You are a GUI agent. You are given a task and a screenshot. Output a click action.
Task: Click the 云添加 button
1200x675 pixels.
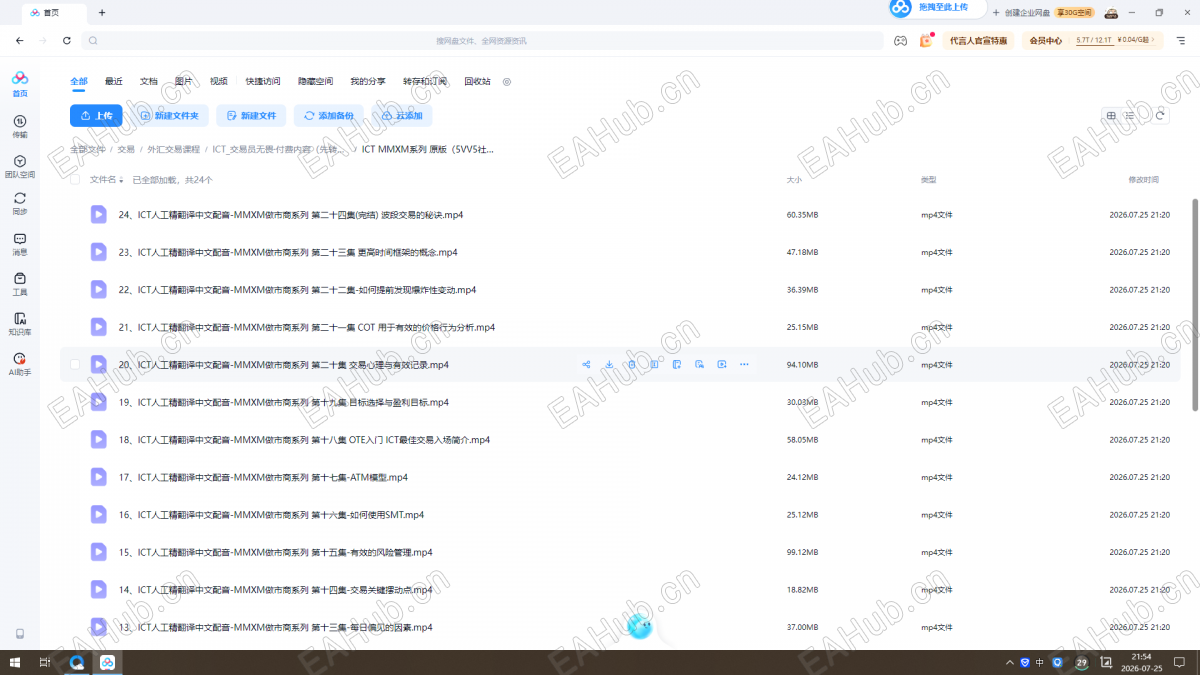tap(402, 115)
